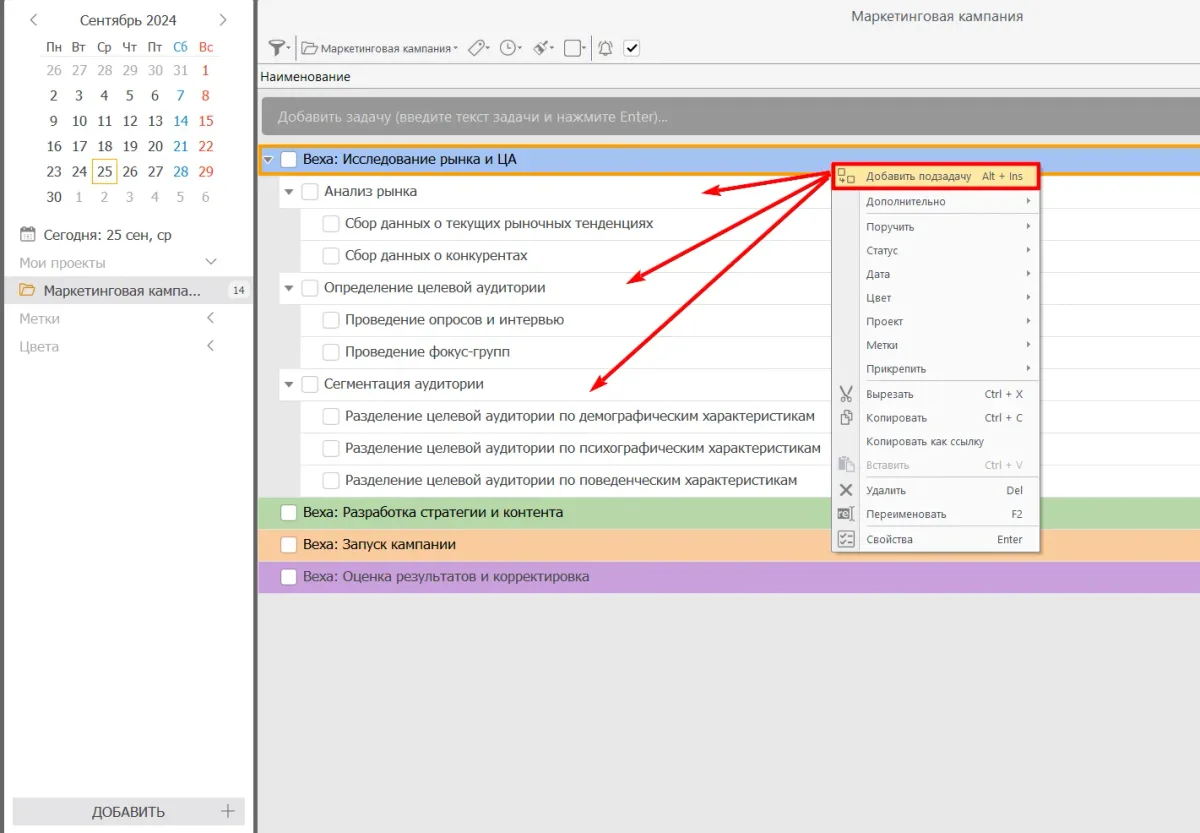Screen dimensions: 1200x833
Task: Check off the task Анализ рынка
Action: [x=310, y=191]
